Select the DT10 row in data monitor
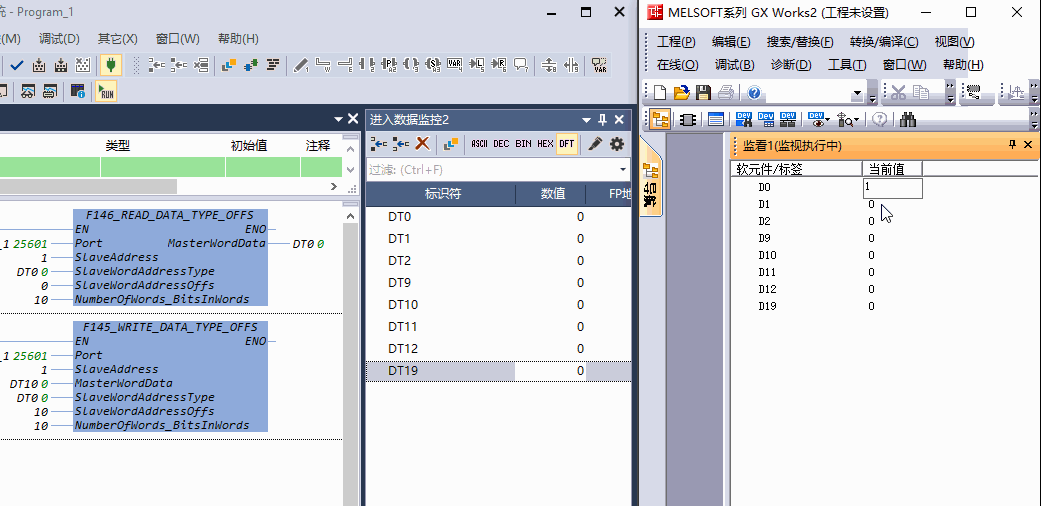Viewport: 1041px width, 506px height. point(403,305)
